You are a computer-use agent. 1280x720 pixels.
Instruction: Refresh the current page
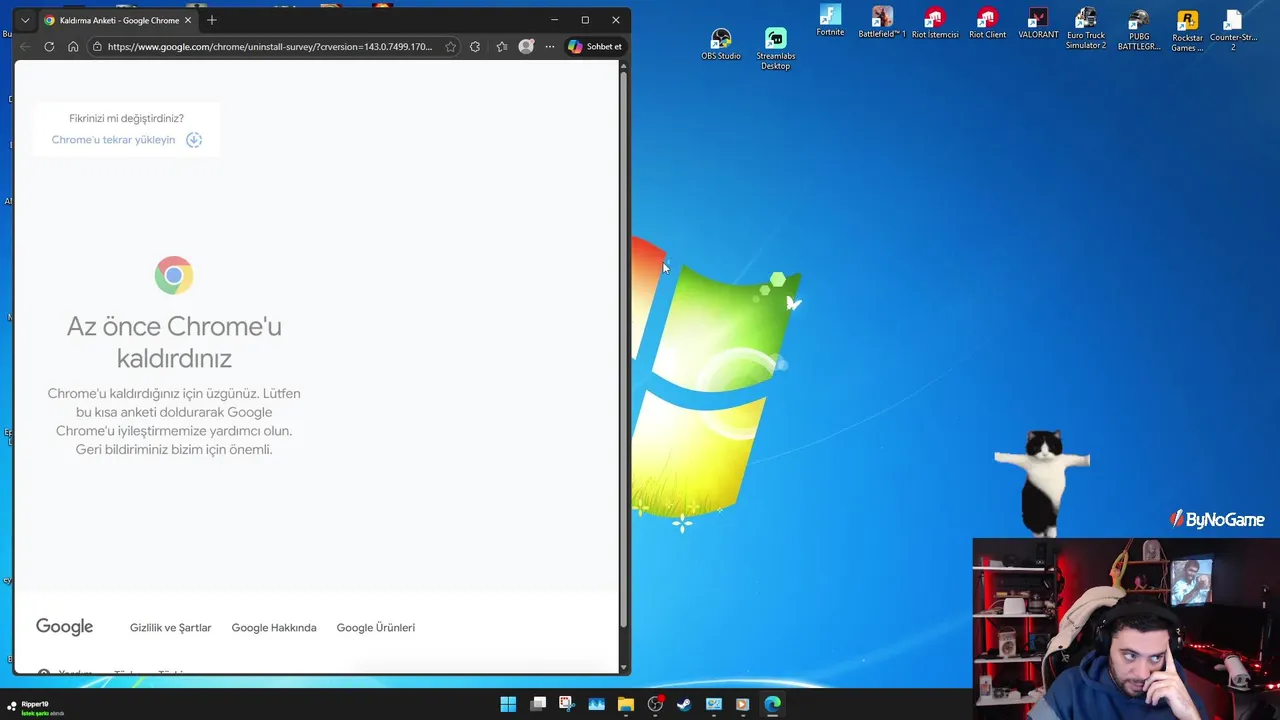49,47
